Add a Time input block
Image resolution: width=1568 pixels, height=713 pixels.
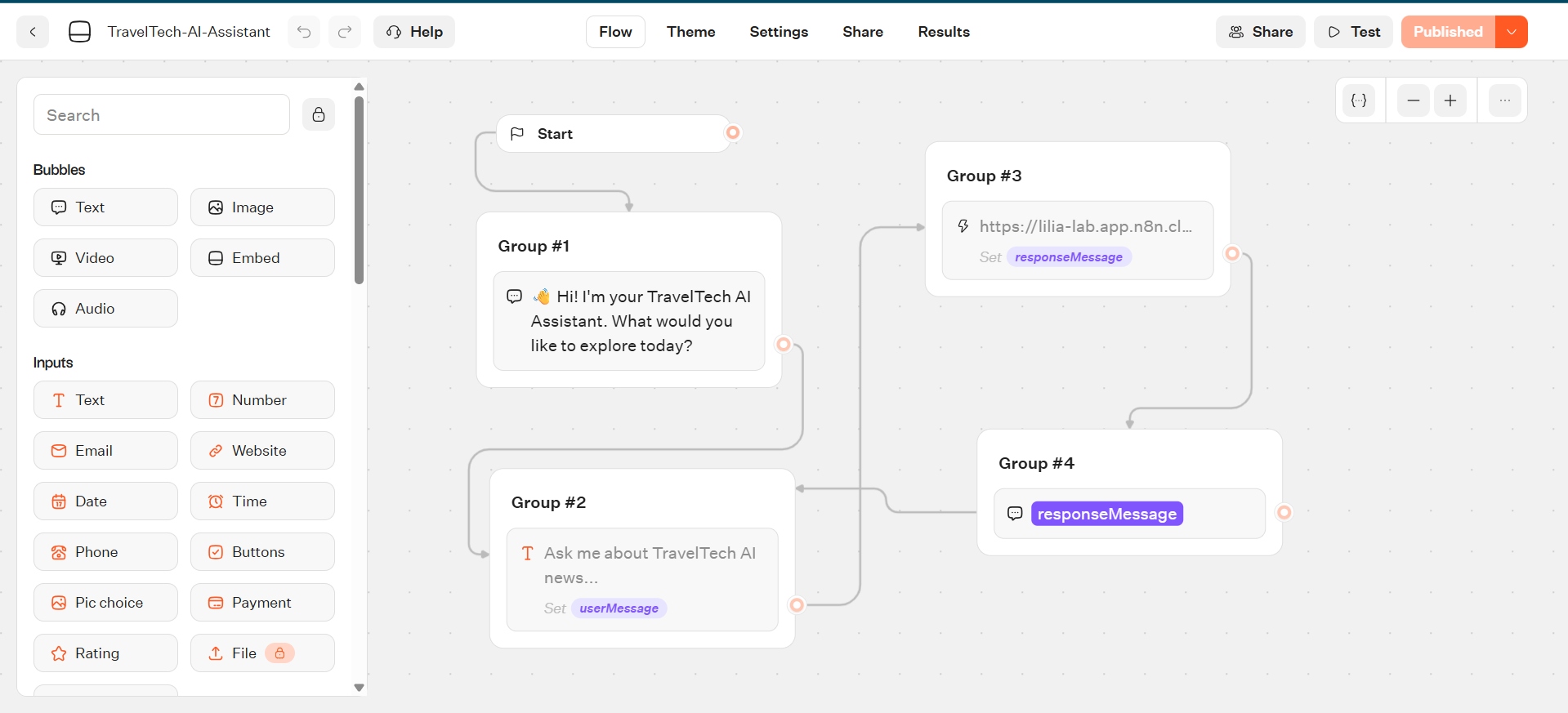(262, 501)
